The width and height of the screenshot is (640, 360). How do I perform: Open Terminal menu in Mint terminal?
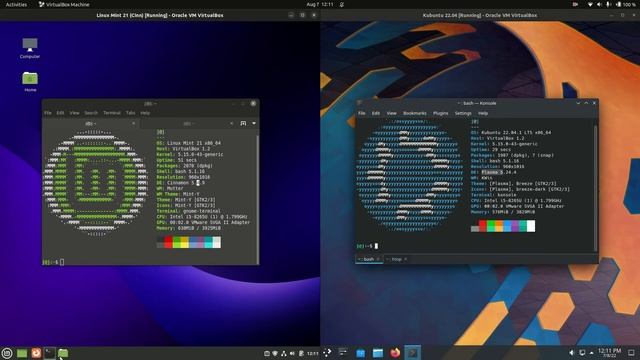coord(111,113)
